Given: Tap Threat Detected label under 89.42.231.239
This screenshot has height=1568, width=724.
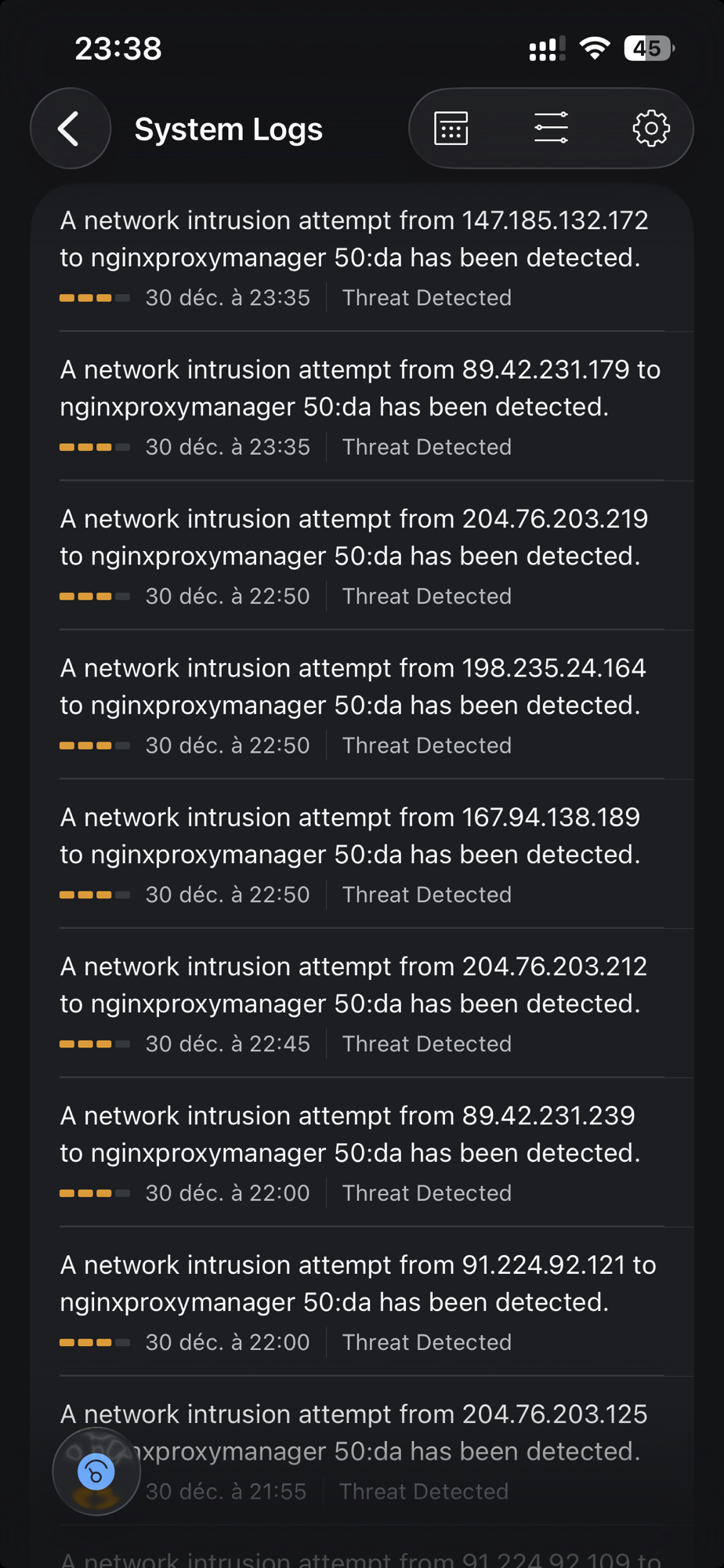Looking at the screenshot, I should pyautogui.click(x=426, y=1193).
